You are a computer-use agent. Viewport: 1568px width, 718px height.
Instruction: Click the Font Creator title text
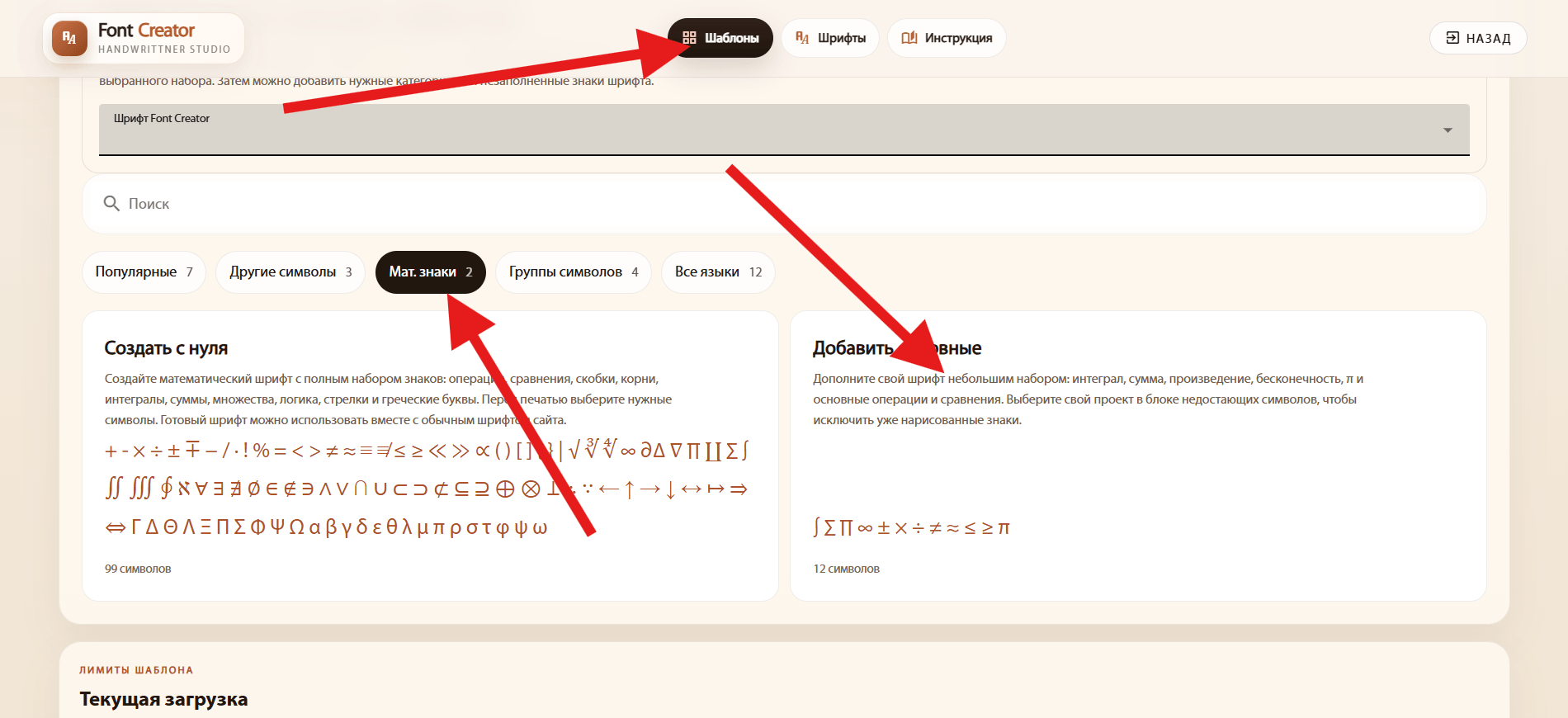click(x=146, y=31)
